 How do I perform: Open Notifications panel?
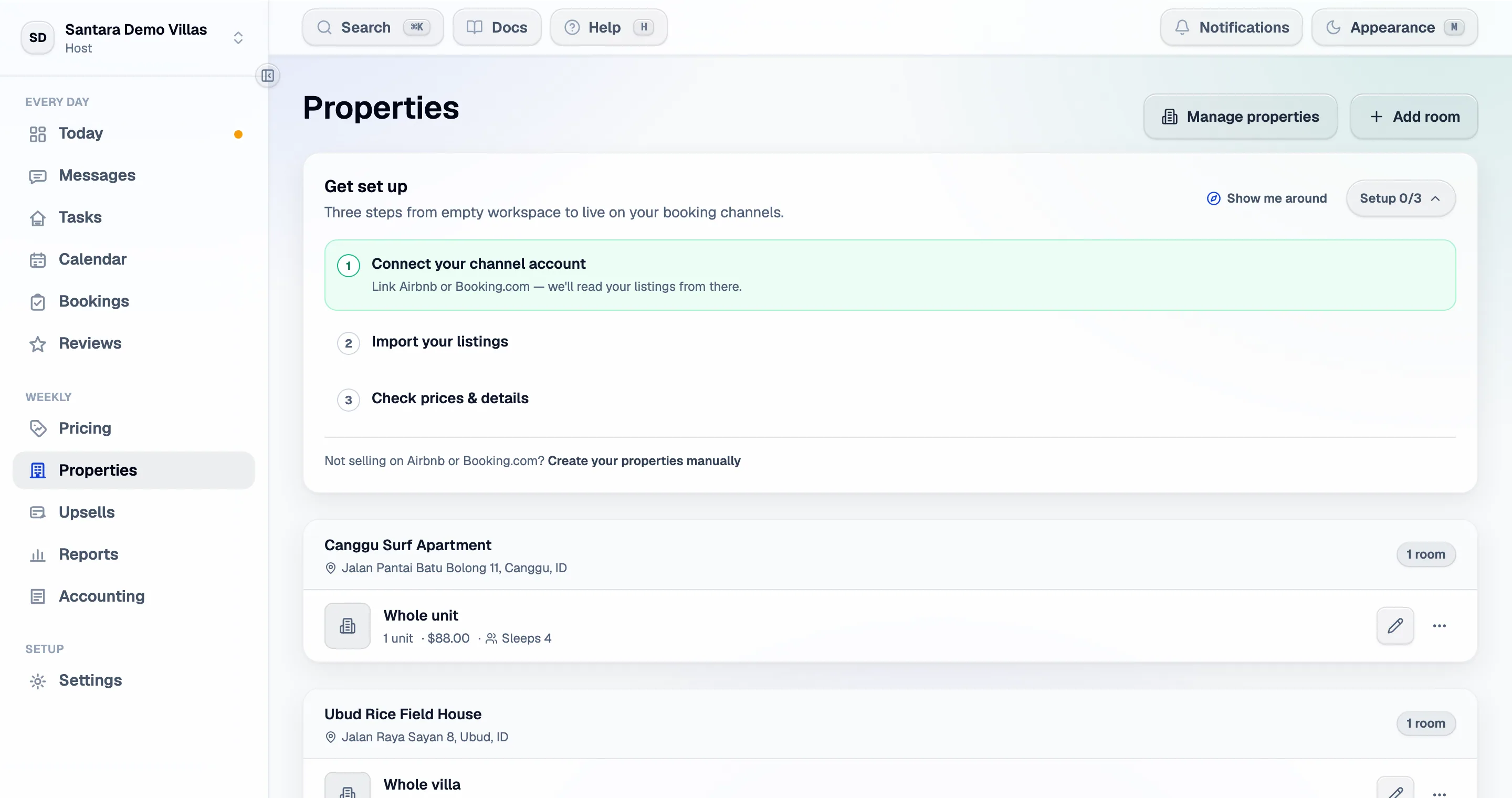click(1232, 28)
